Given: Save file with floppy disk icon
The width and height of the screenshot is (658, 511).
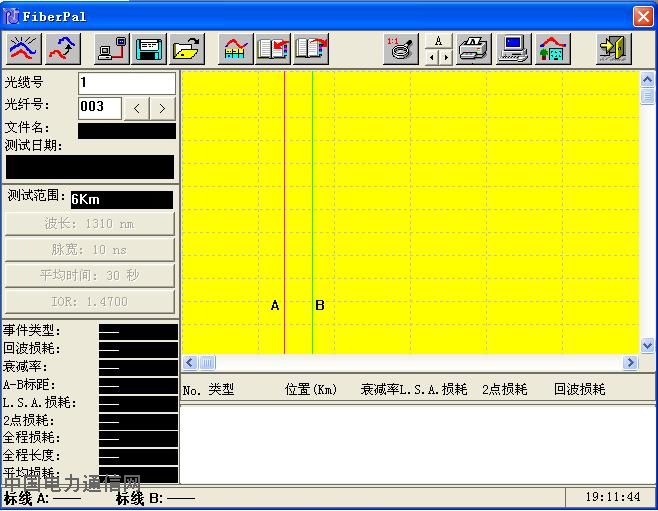Looking at the screenshot, I should click(x=149, y=48).
